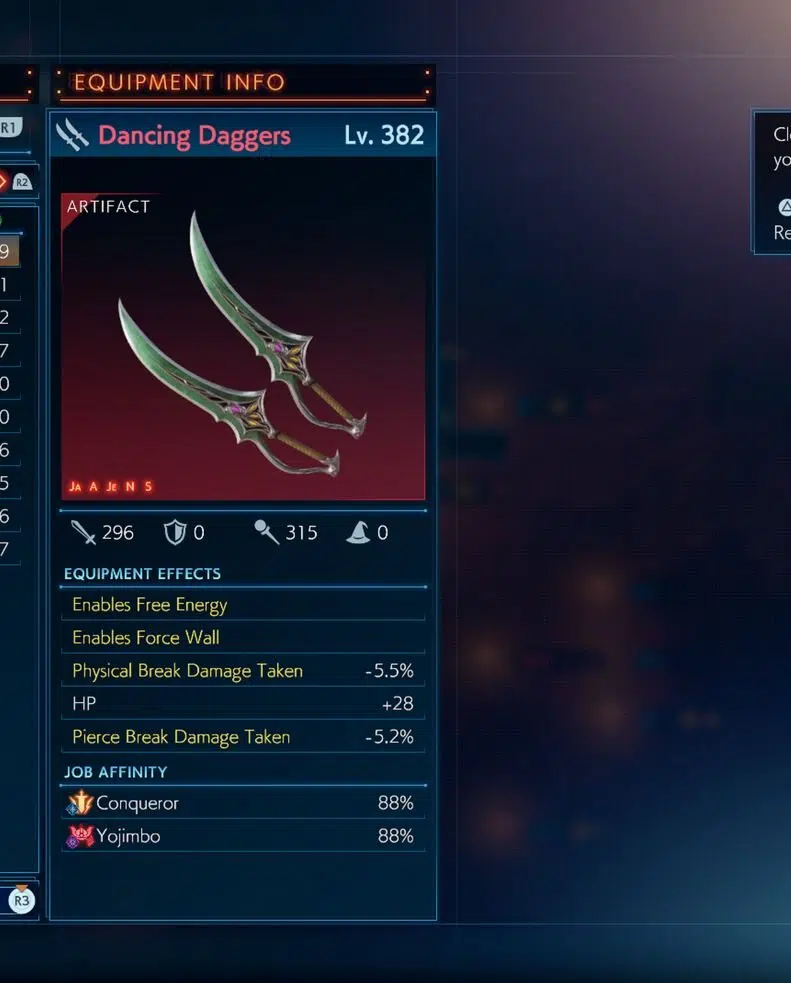Select the Enables Free Energy effect row
791x983 pixels.
coord(243,604)
